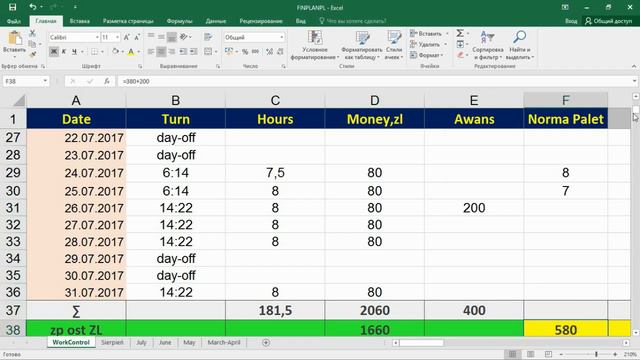Click the fill color bucket icon
The height and width of the screenshot is (360, 640).
pos(116,52)
